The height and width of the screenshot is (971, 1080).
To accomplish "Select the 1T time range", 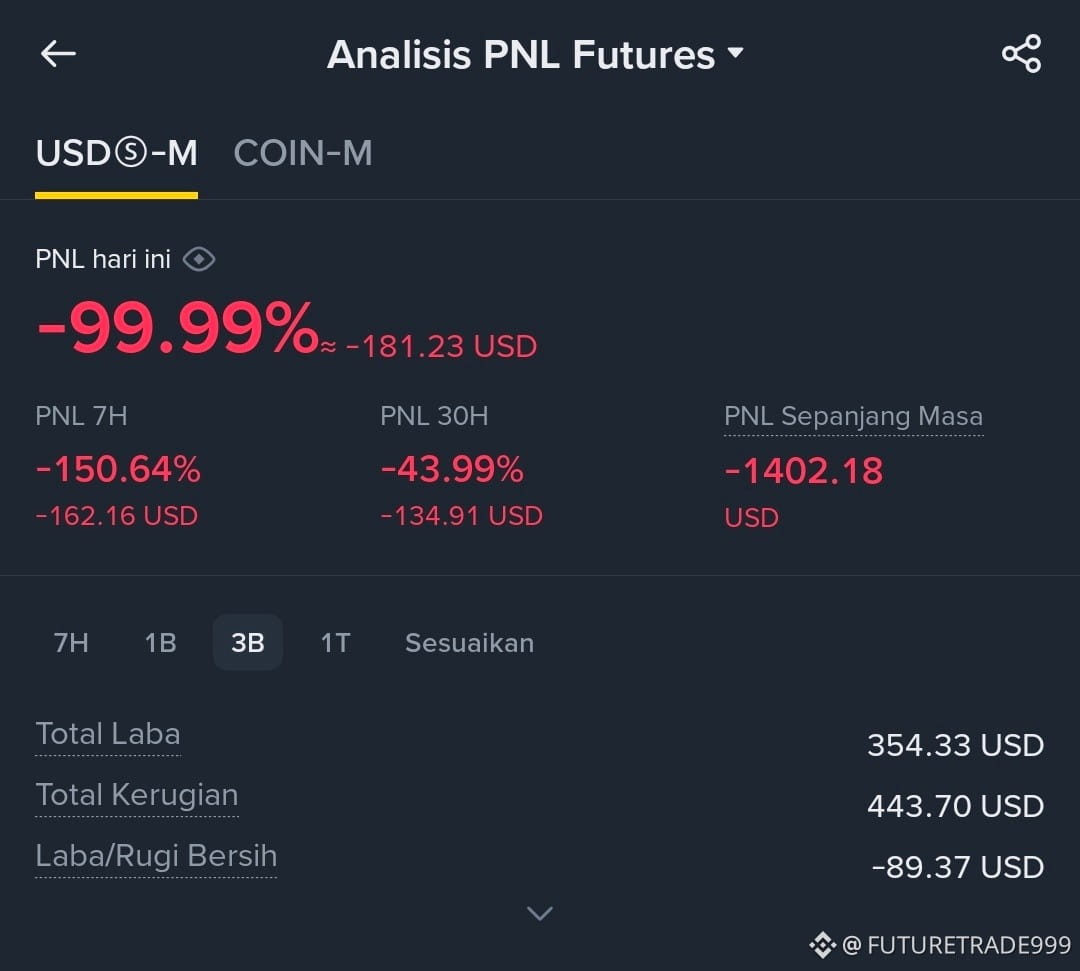I will (335, 643).
